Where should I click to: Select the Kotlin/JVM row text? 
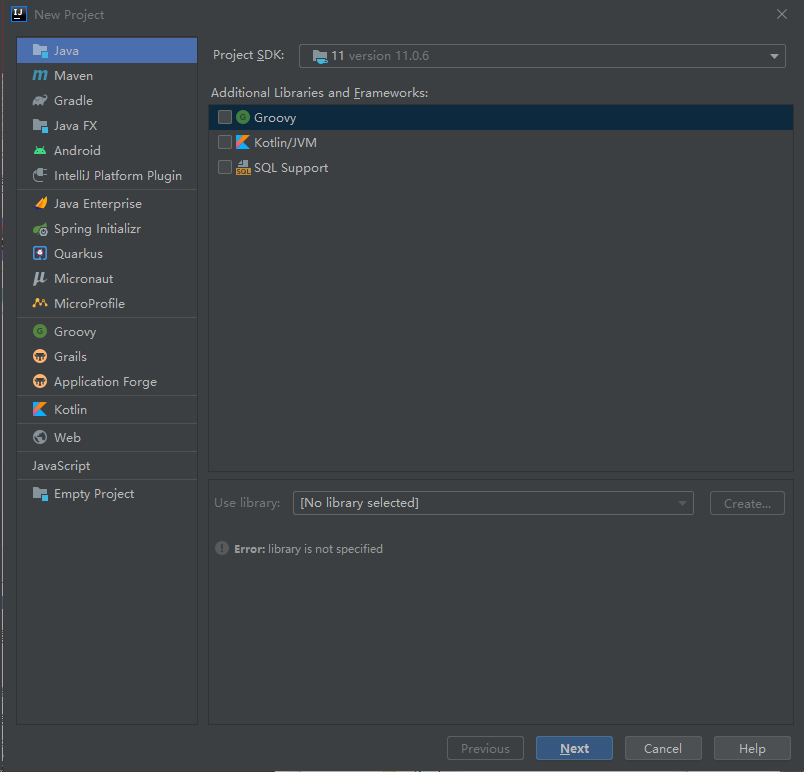coord(285,143)
